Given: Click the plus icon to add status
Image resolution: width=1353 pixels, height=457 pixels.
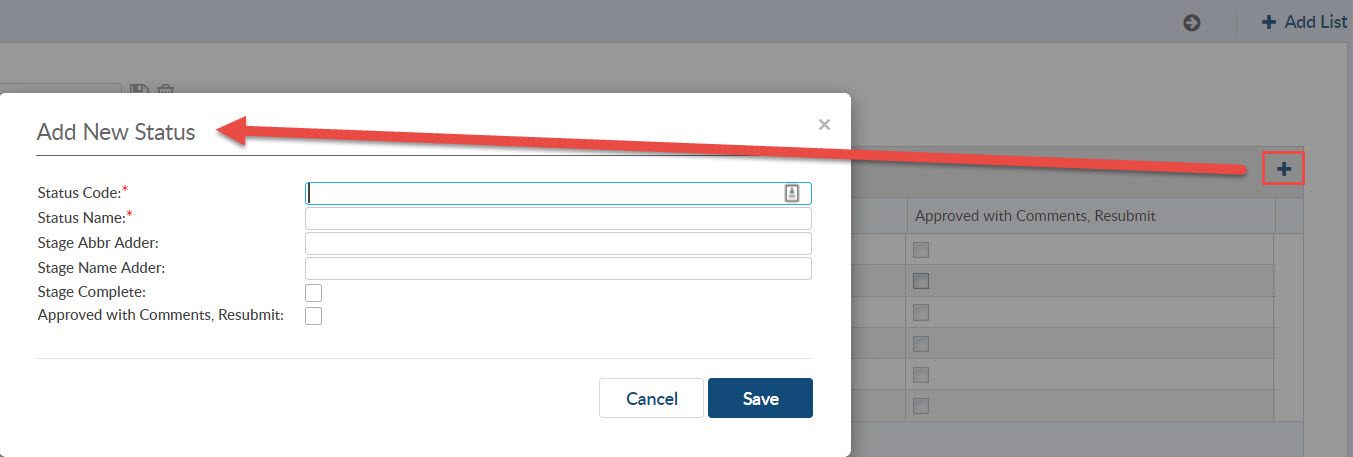Looking at the screenshot, I should point(1284,170).
